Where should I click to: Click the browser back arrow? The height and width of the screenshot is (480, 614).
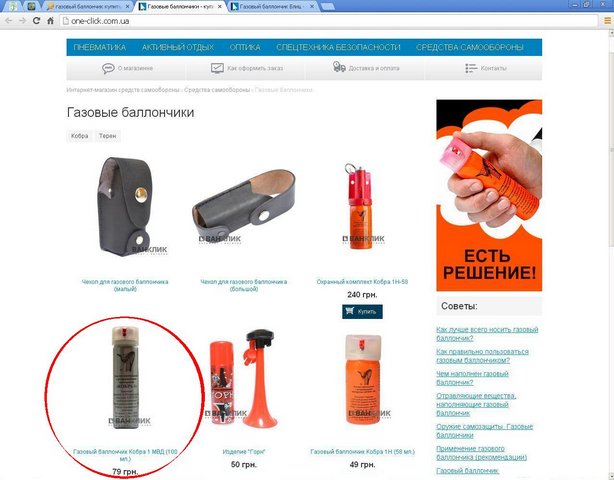click(x=8, y=21)
